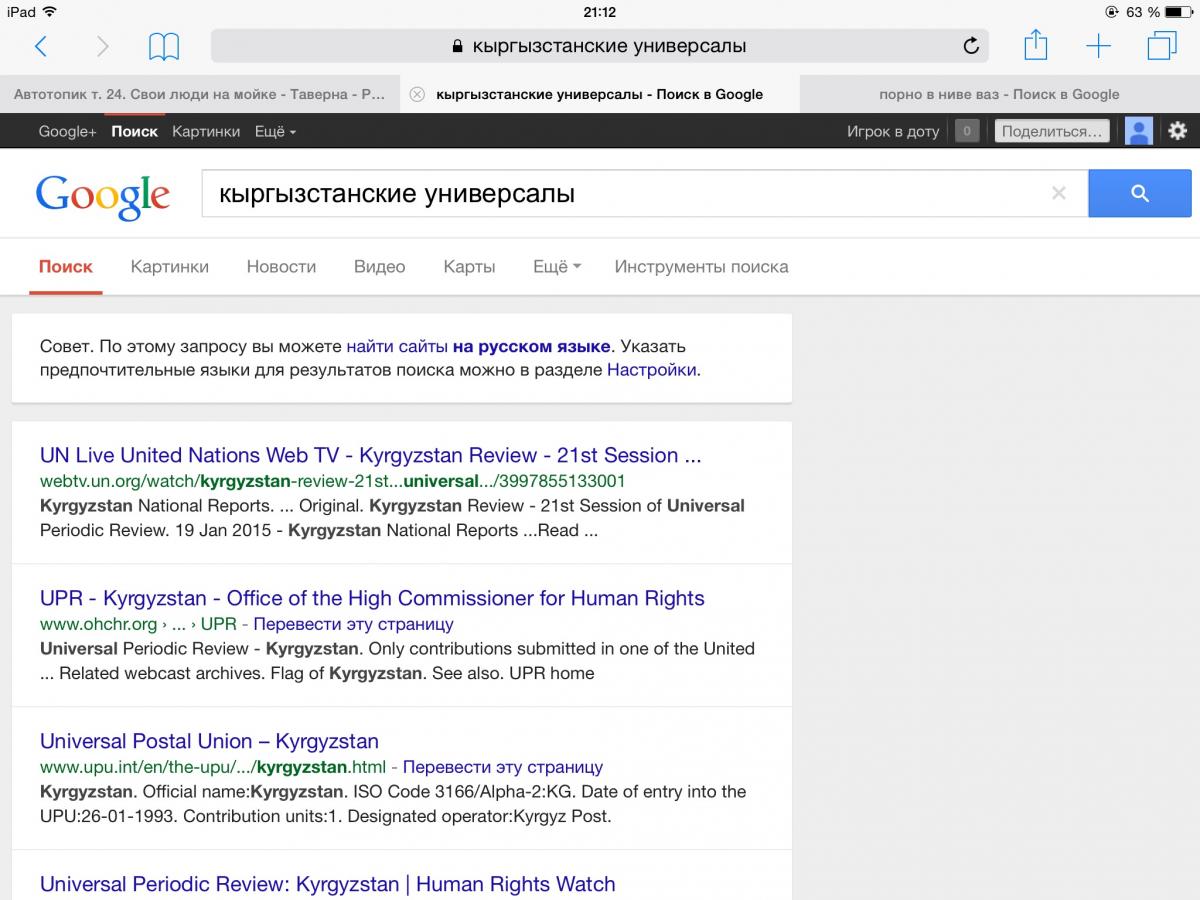
Task: Translate the ohchr.org result page
Action: (354, 624)
